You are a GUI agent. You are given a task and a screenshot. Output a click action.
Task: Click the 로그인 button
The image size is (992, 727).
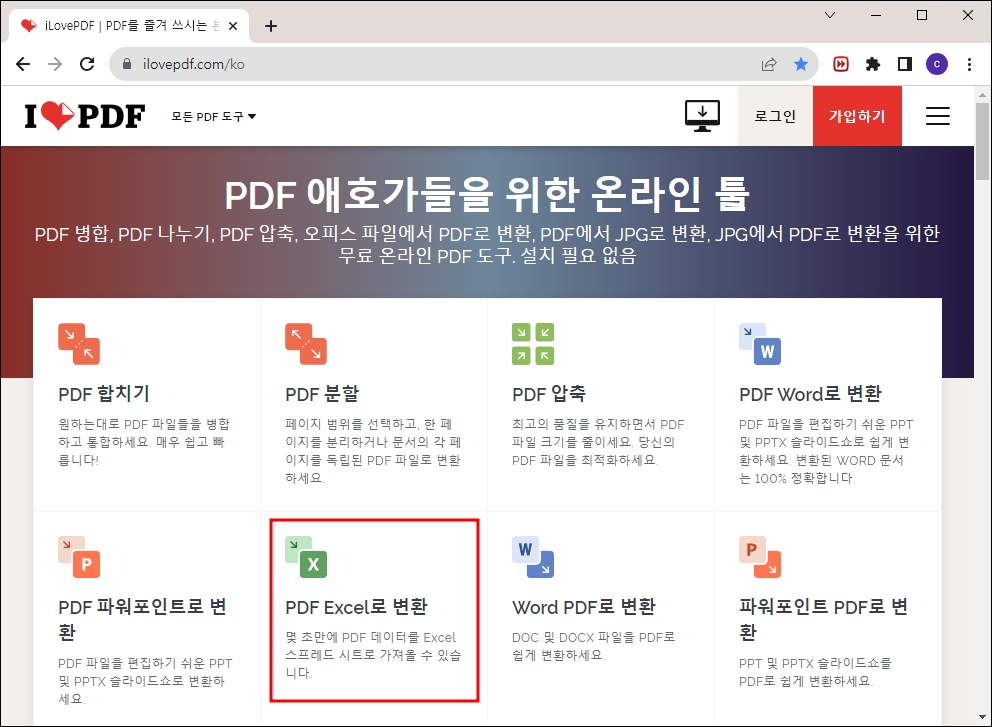pyautogui.click(x=775, y=115)
